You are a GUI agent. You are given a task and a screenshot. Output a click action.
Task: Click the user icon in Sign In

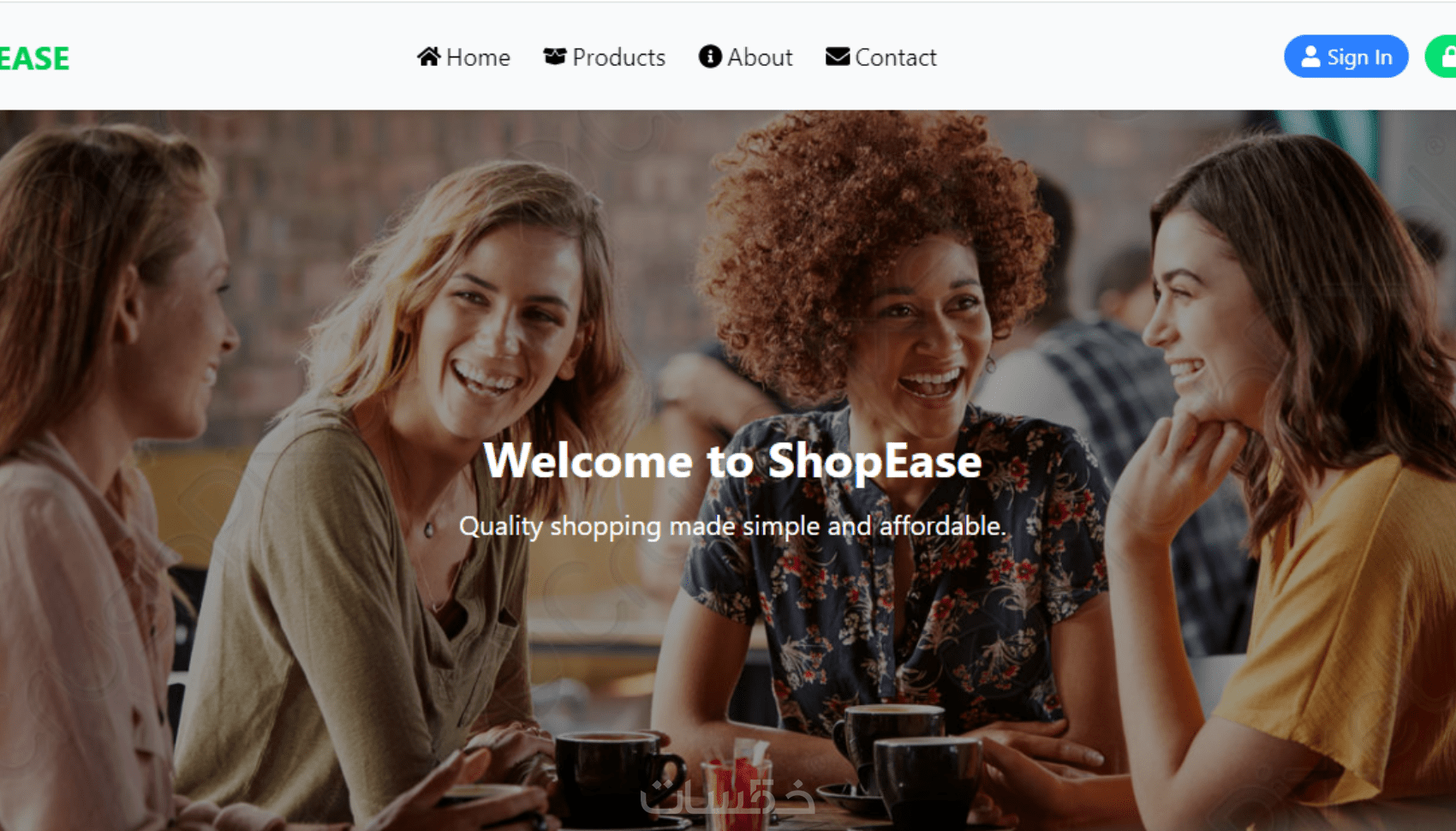pyautogui.click(x=1310, y=57)
